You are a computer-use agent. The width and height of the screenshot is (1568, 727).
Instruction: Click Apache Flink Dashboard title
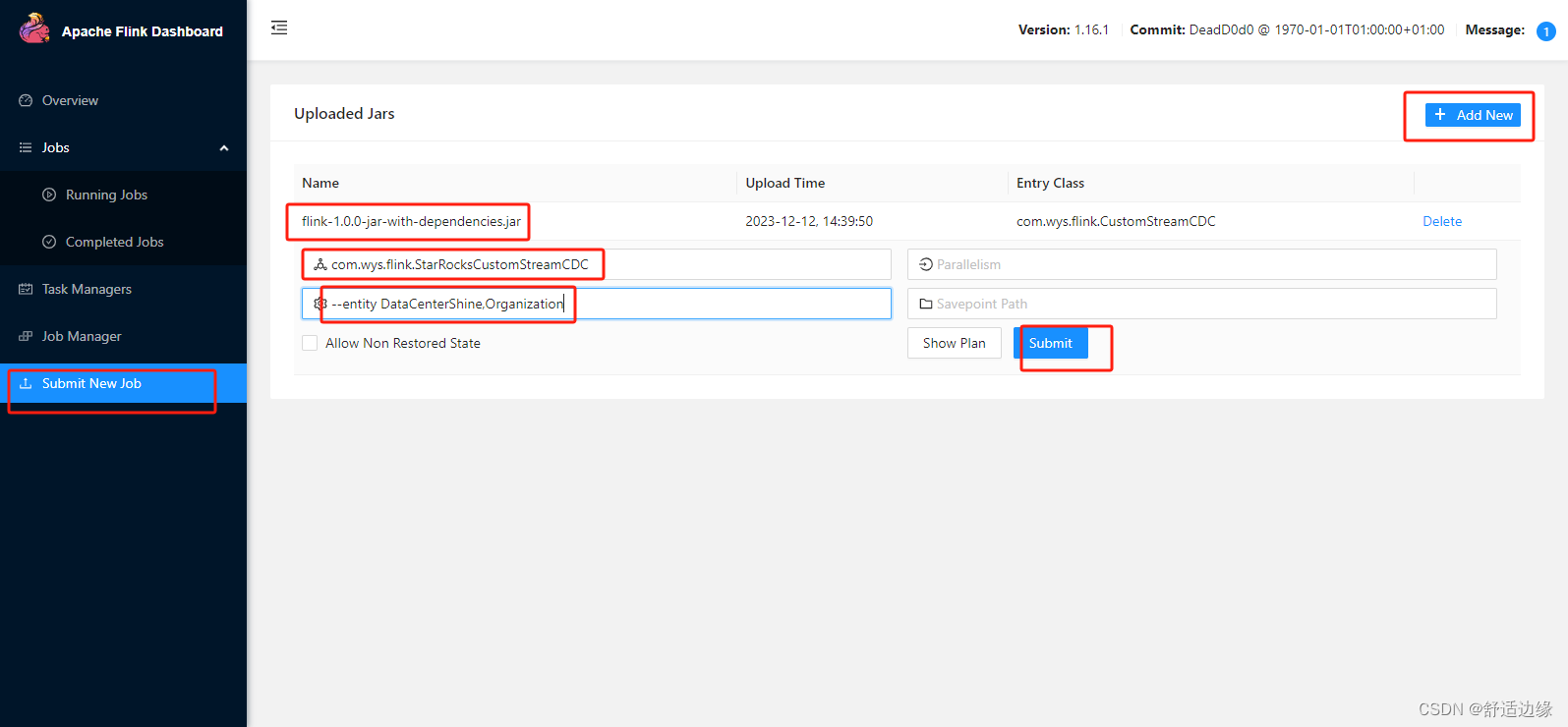coord(143,31)
